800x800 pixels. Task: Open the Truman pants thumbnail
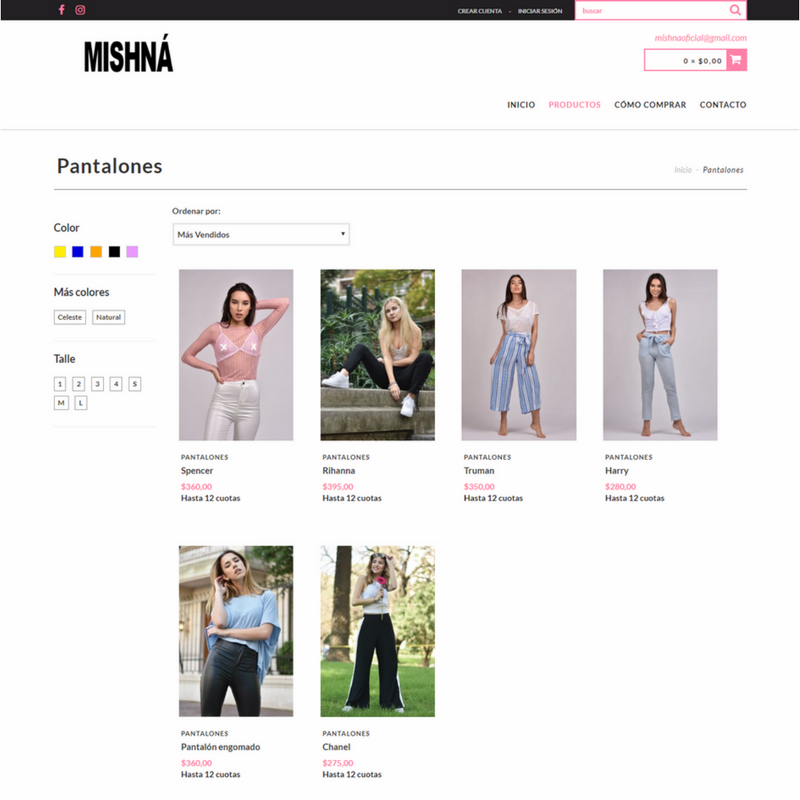[x=519, y=355]
